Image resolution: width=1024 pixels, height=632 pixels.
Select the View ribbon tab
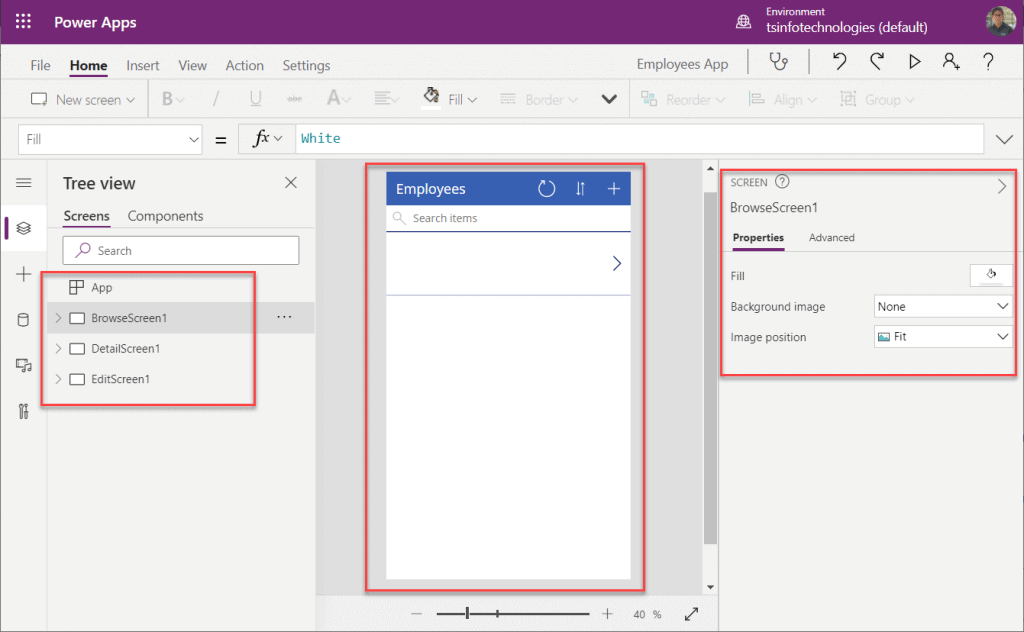pos(193,65)
